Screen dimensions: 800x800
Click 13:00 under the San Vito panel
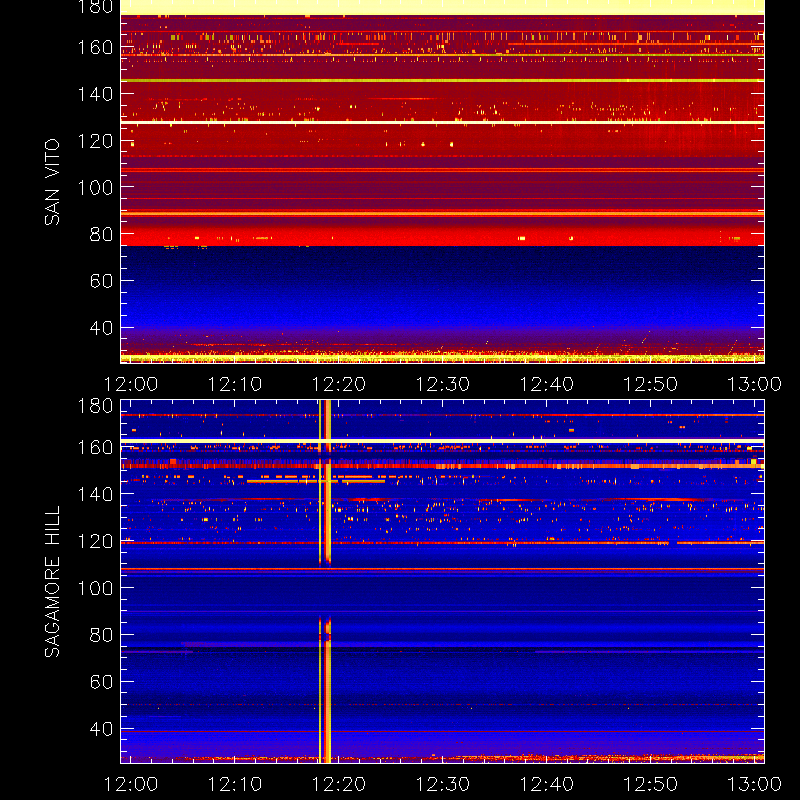[754, 384]
